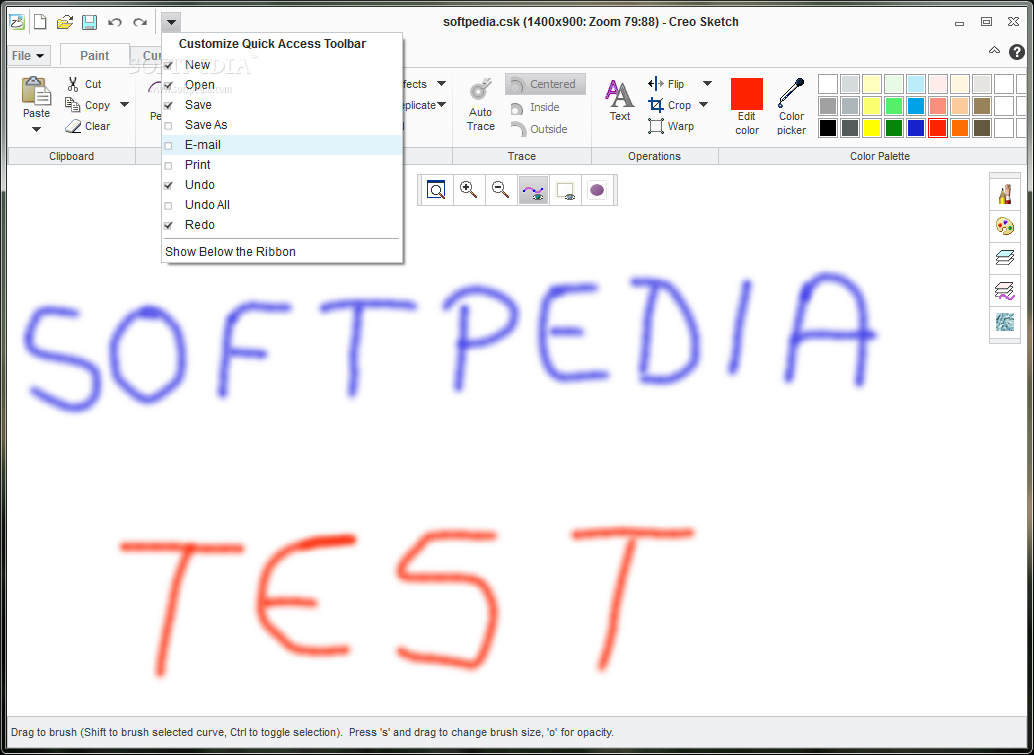Open the File menu dropdown
Viewport: 1034px width, 755px height.
(x=28, y=55)
